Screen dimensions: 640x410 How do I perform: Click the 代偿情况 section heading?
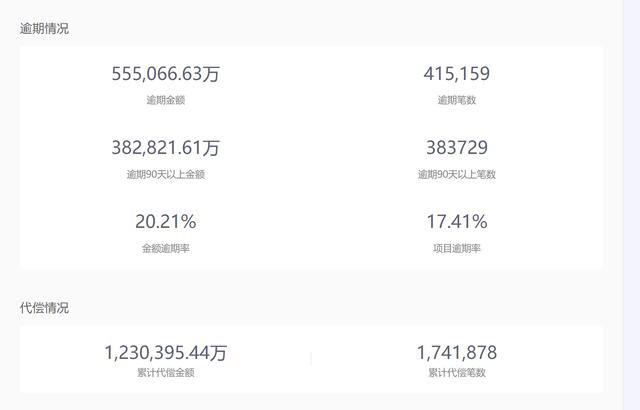click(44, 308)
